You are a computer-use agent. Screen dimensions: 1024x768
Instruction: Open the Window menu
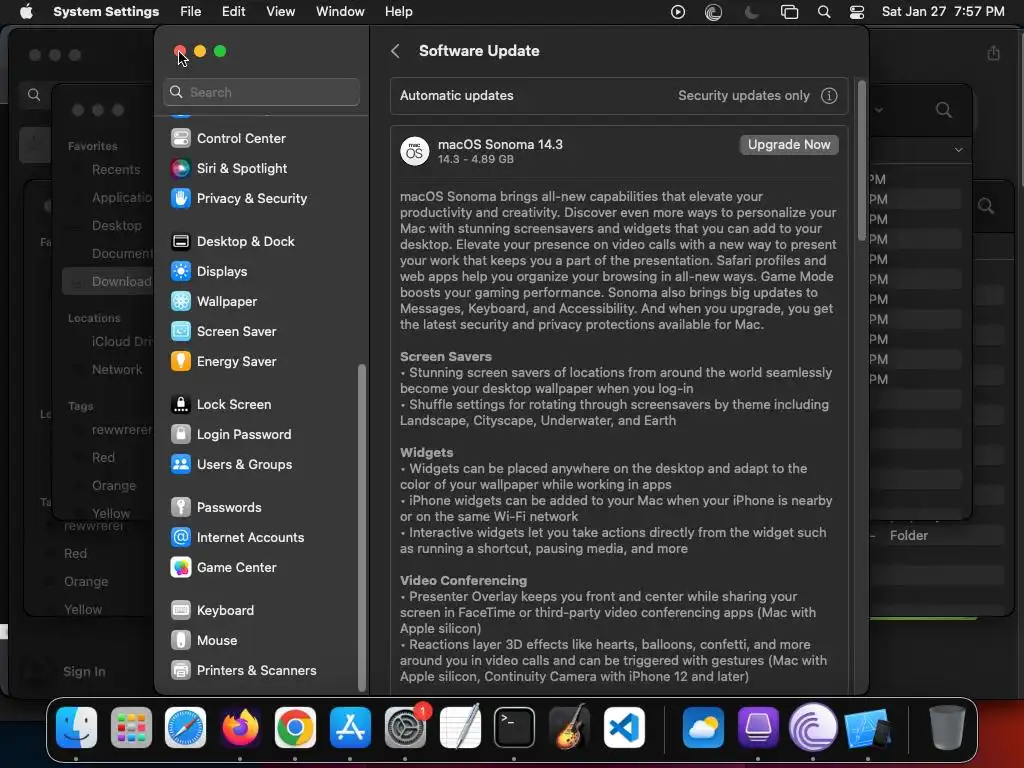point(340,12)
